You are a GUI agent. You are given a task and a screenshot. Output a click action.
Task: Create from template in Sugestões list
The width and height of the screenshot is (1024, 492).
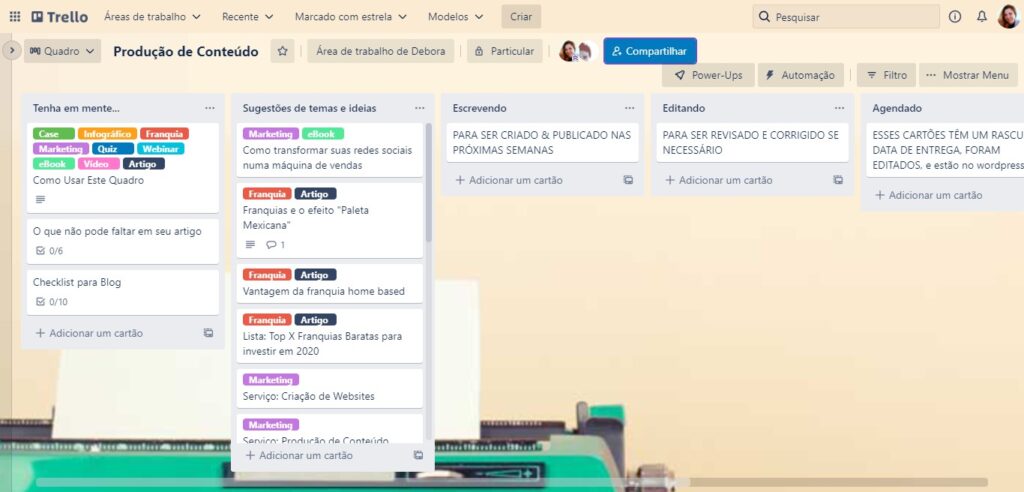click(419, 455)
